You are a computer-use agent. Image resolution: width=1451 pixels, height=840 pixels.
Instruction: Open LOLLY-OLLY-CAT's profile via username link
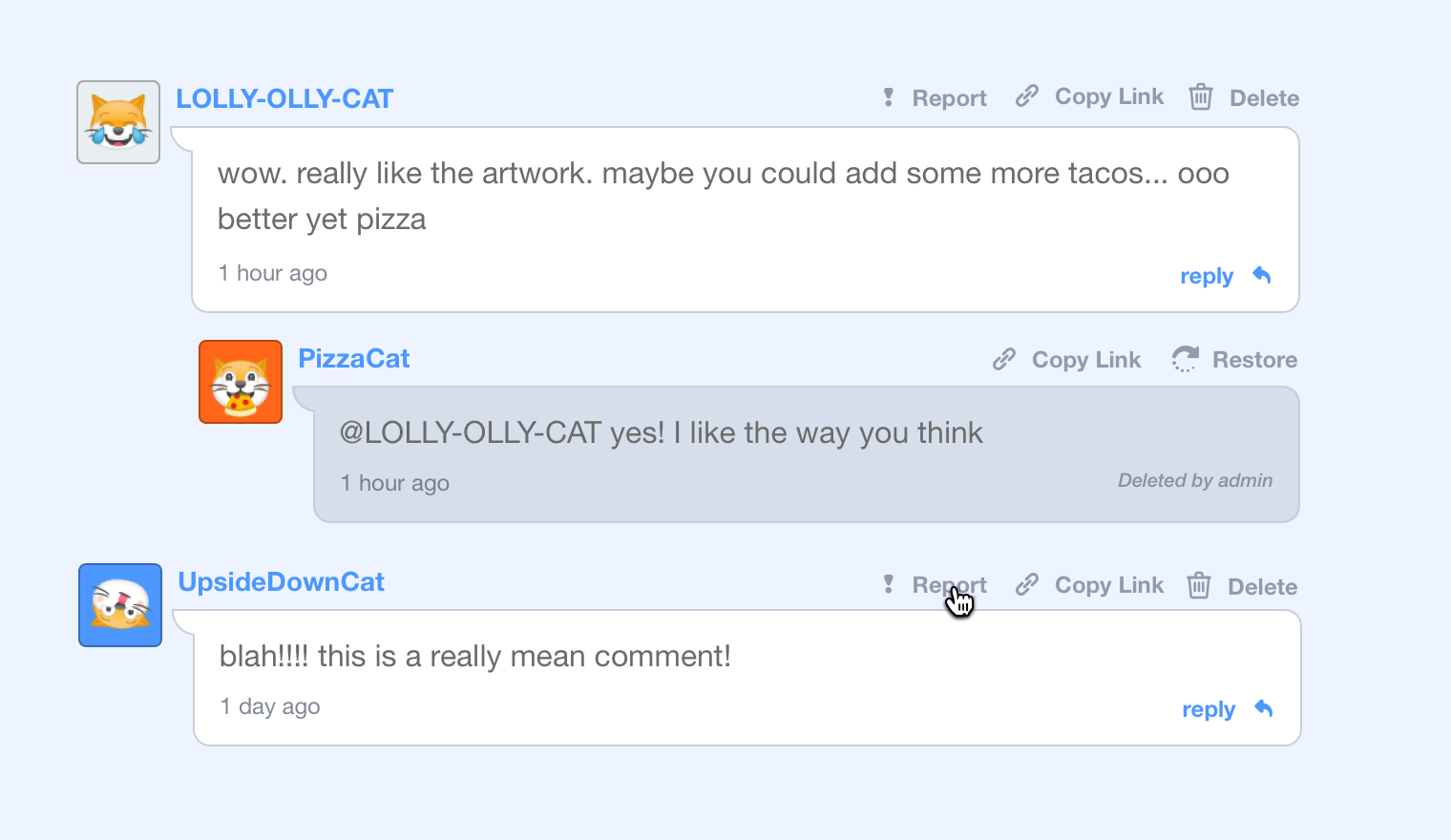coord(284,98)
